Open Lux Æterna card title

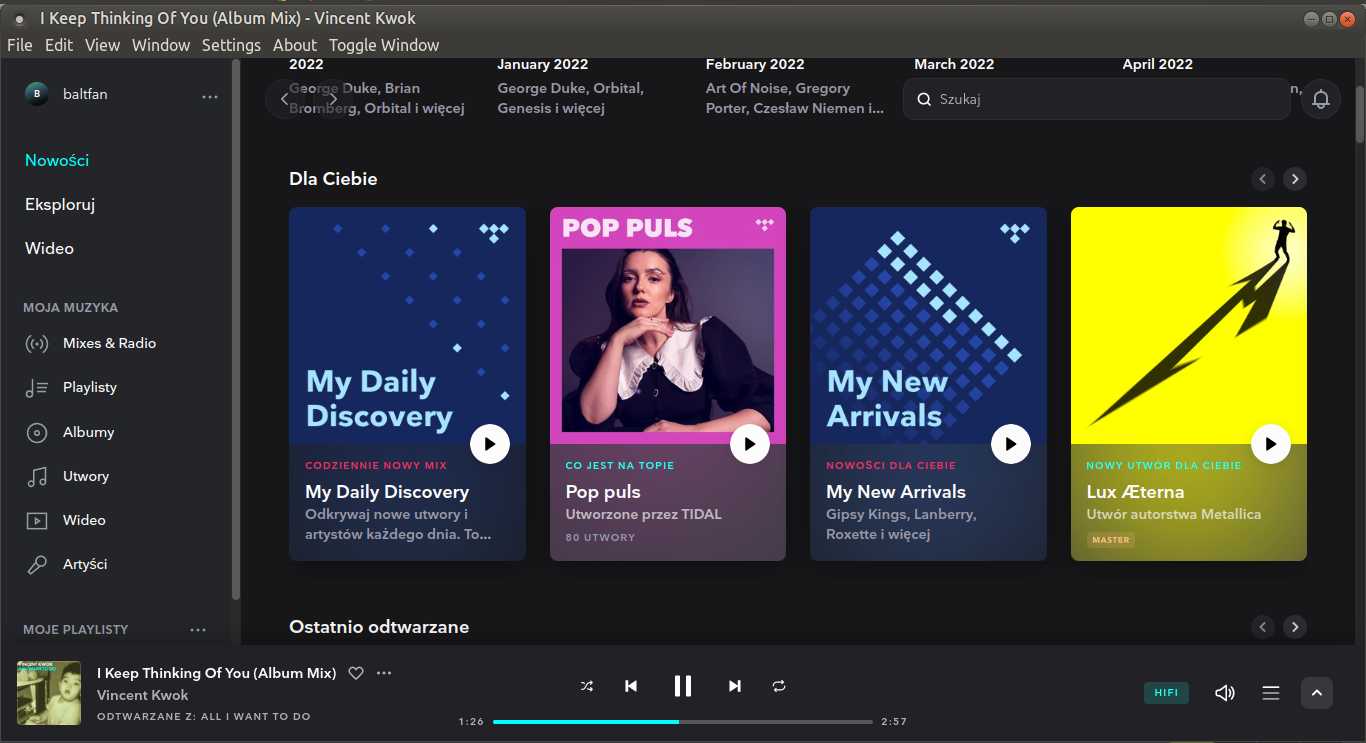(1136, 492)
